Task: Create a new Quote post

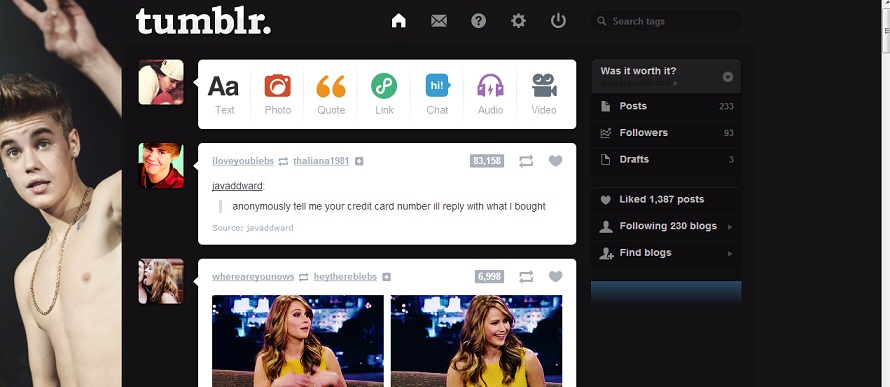Action: point(331,95)
